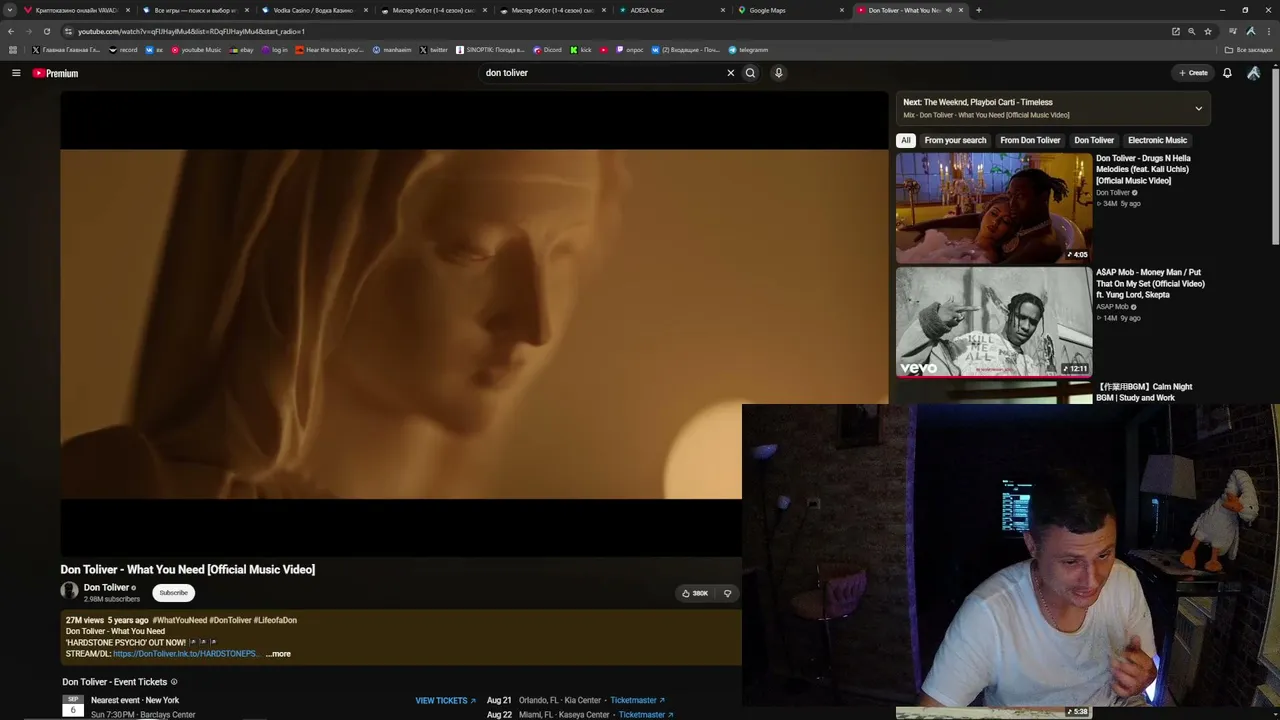Run search with the magnifier button
The height and width of the screenshot is (720, 1280).
750,73
